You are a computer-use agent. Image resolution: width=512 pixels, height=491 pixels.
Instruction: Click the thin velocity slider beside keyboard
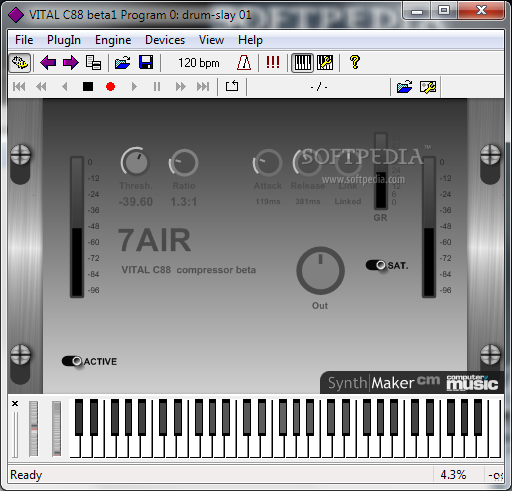pyautogui.click(x=15, y=434)
